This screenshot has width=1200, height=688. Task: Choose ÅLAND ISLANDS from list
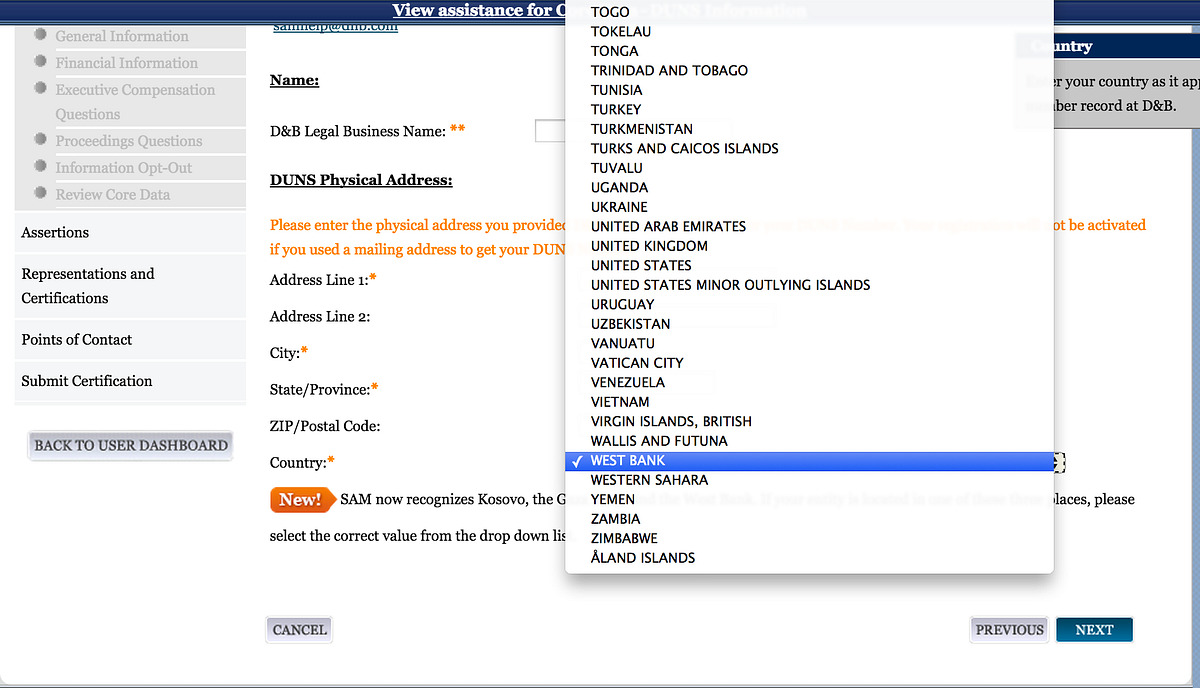(642, 558)
